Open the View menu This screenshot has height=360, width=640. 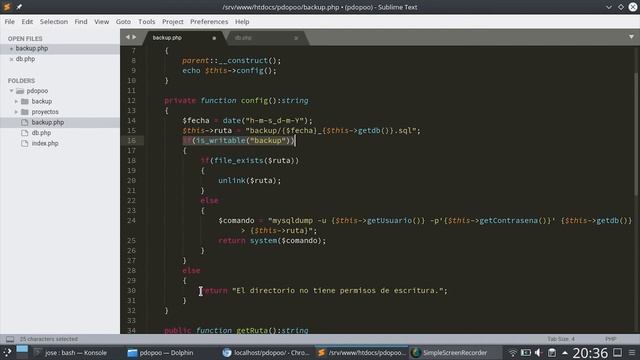coord(102,22)
